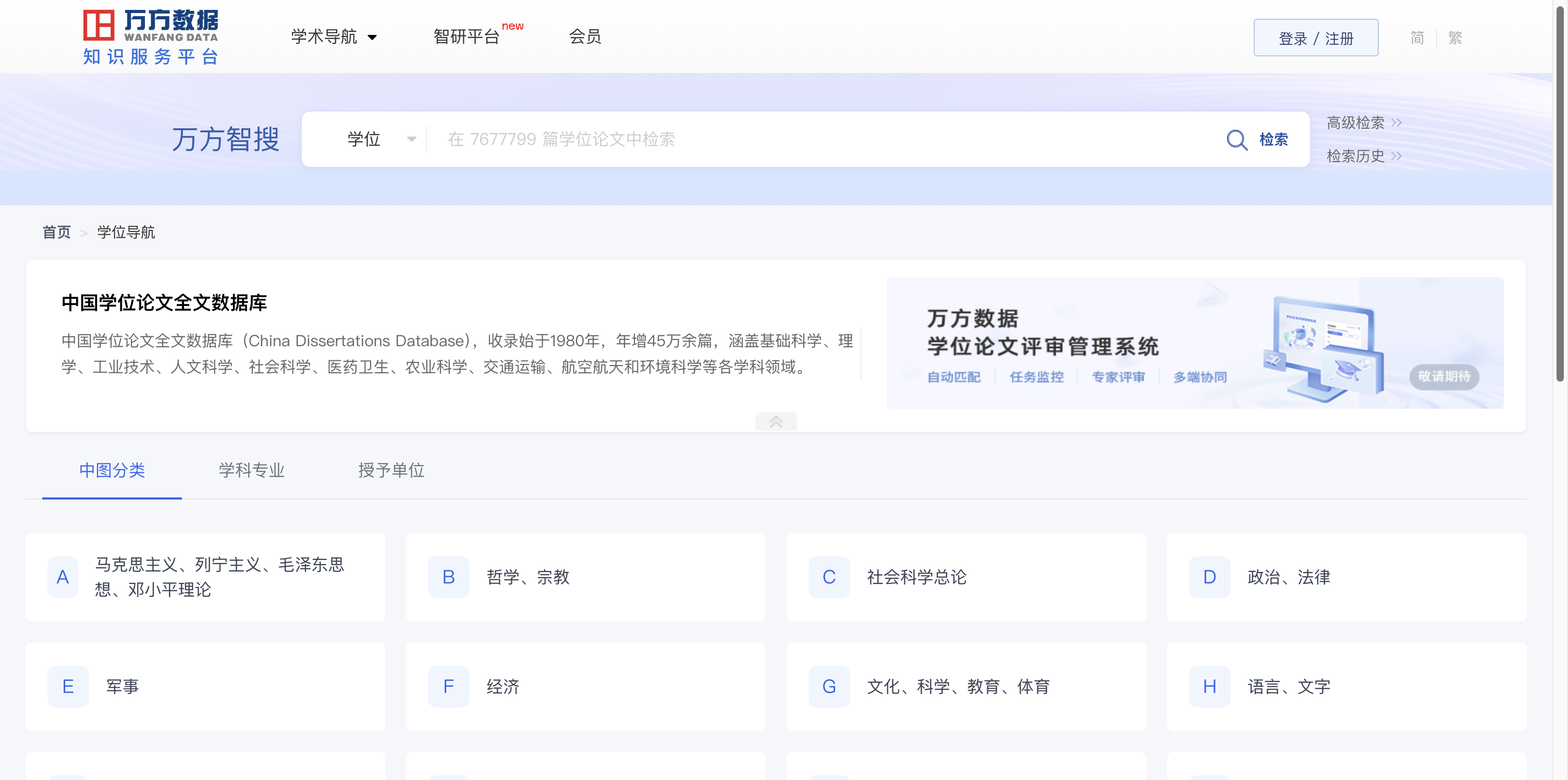
Task: Switch to the 学科专业 tab
Action: tap(251, 470)
